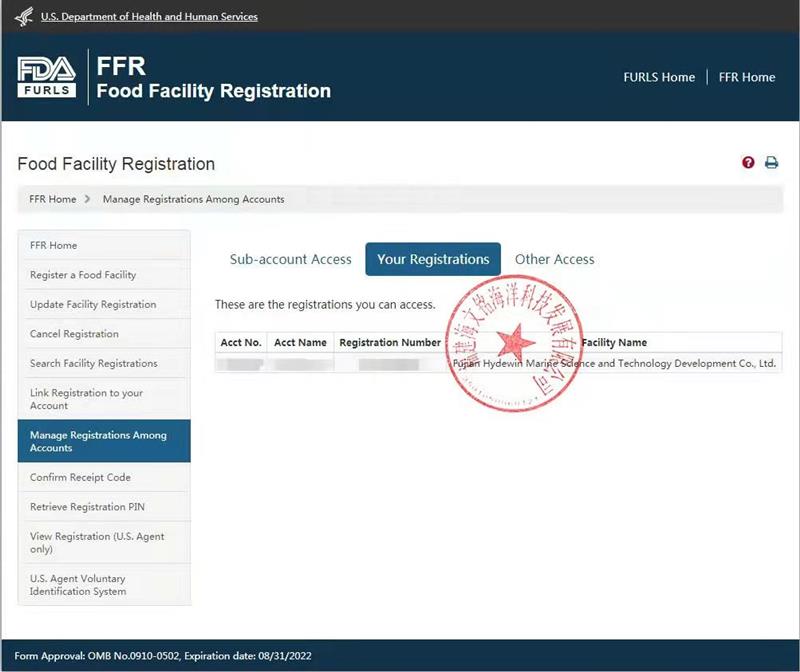Click the red help question mark icon

click(748, 163)
